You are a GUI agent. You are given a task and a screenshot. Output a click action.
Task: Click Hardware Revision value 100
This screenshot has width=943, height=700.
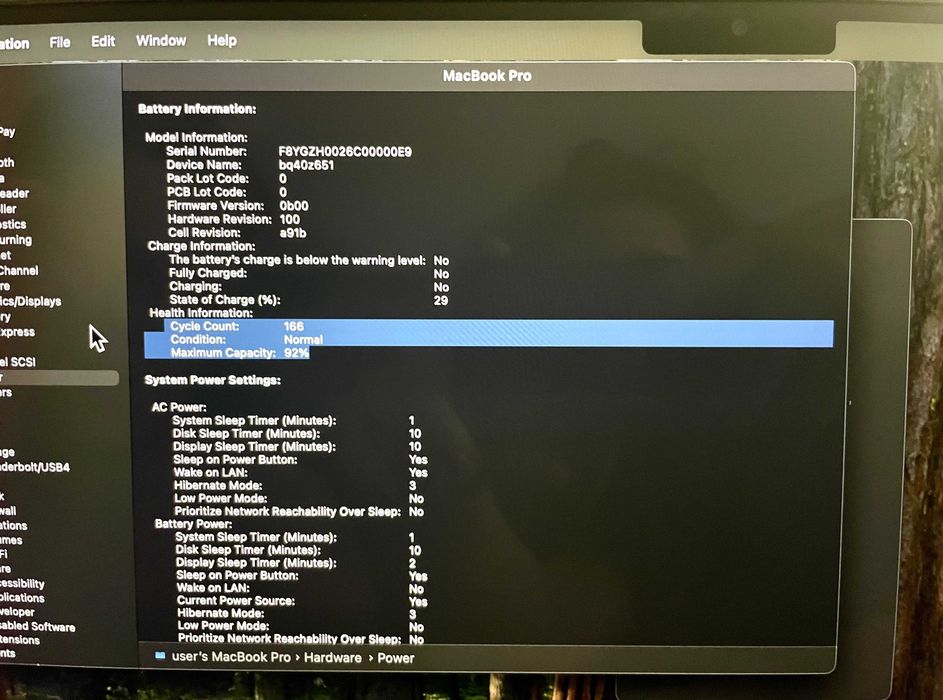point(290,220)
